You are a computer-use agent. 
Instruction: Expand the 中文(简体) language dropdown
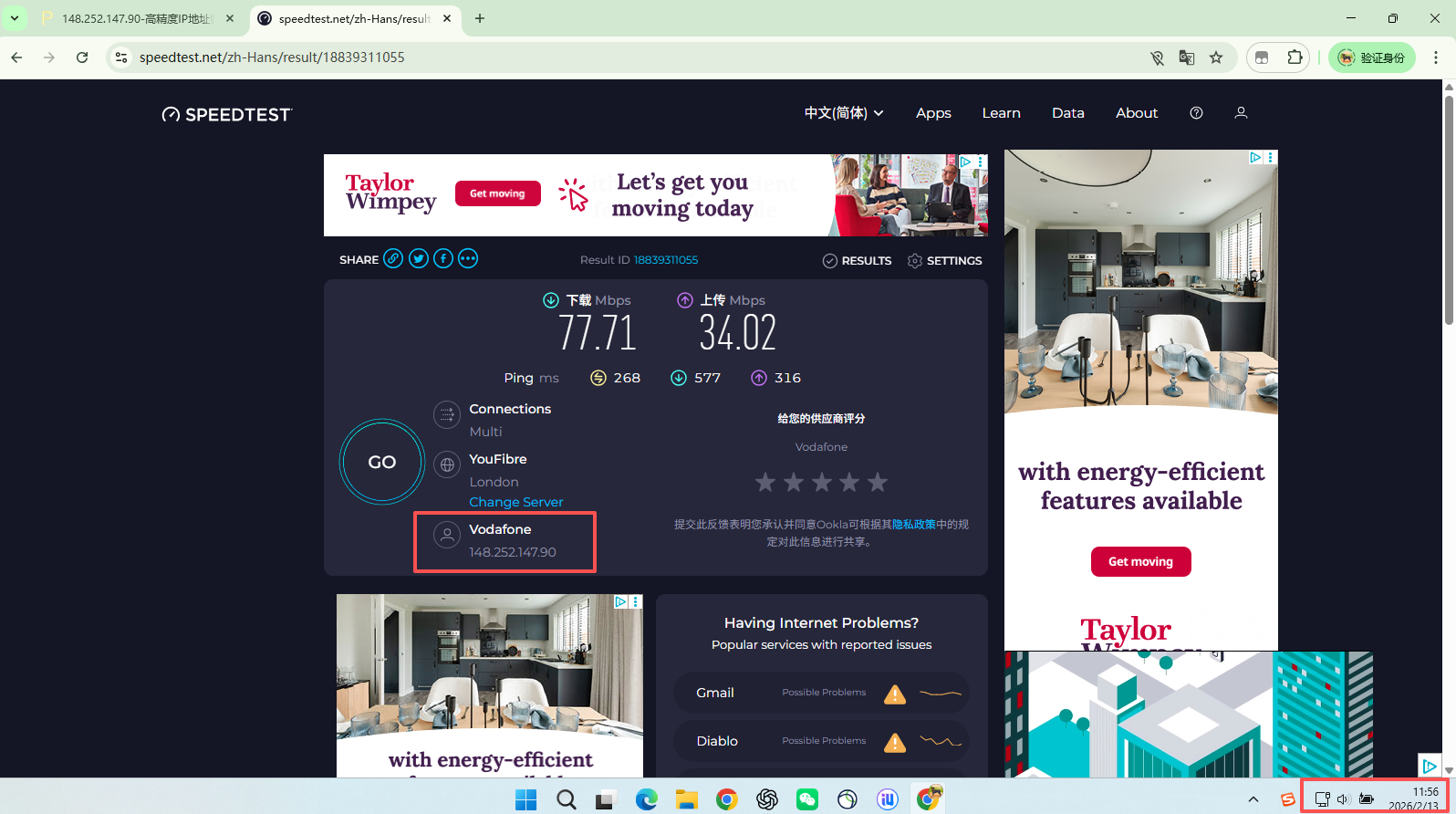(x=843, y=113)
